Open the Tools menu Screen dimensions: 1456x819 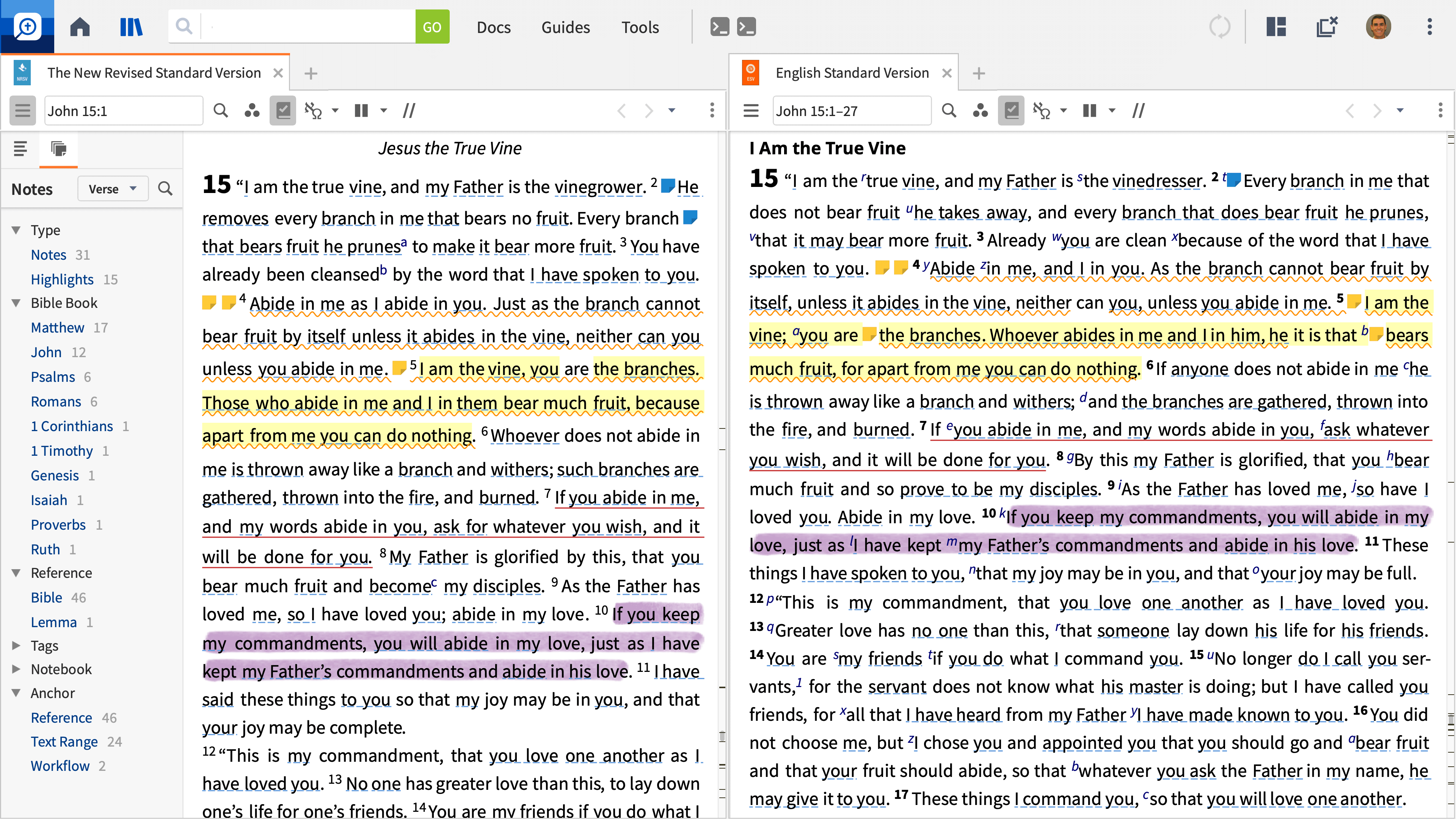tap(640, 27)
